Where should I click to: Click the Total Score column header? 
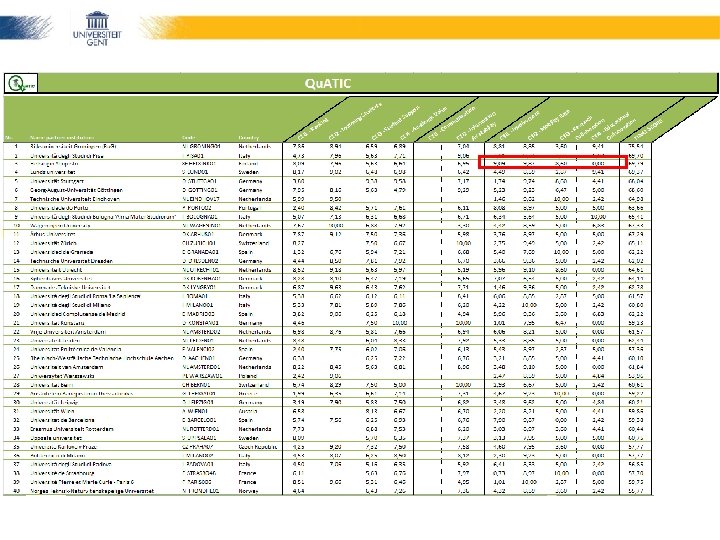click(648, 129)
